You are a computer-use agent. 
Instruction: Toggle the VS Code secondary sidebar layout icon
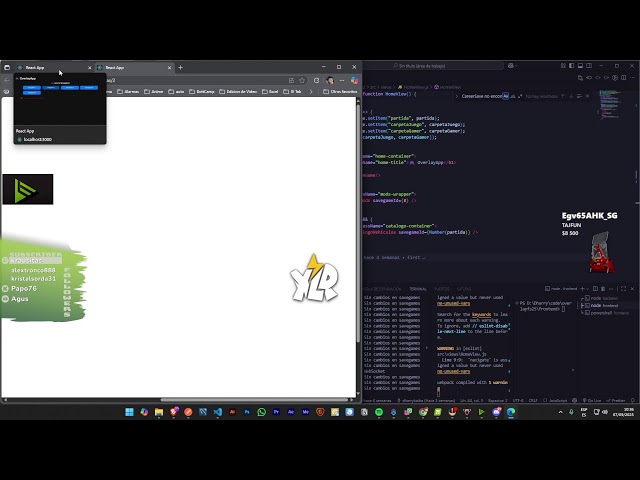[589, 66]
